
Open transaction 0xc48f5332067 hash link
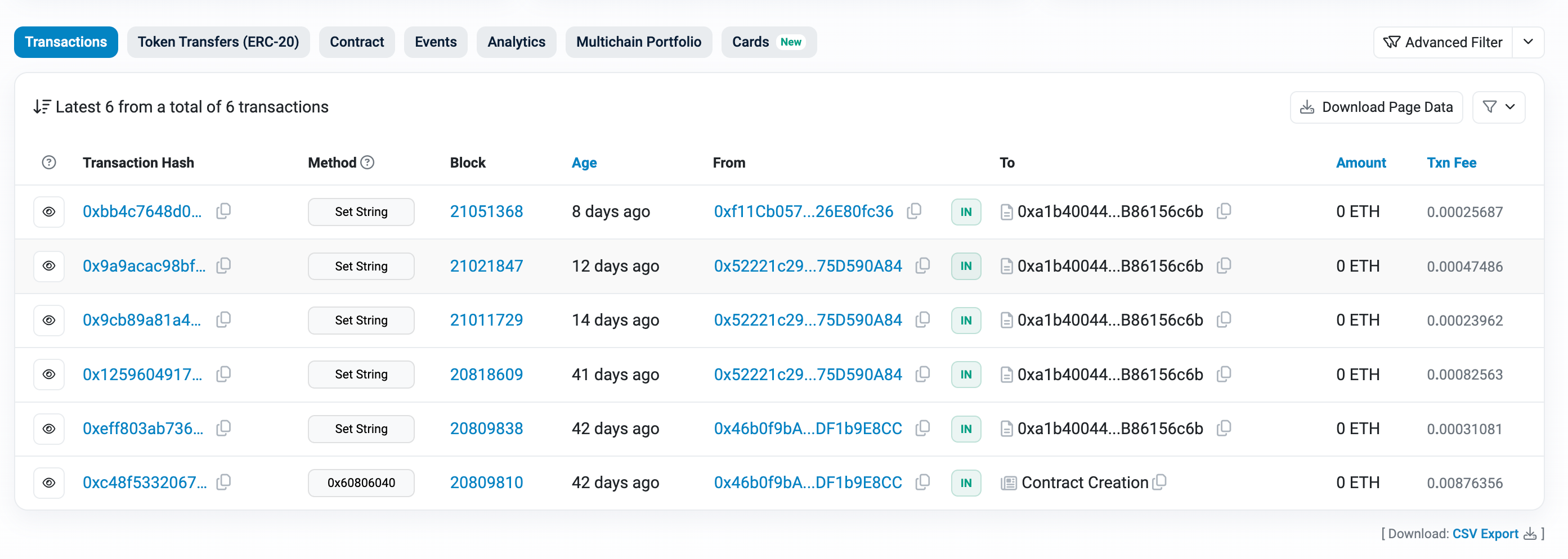(x=145, y=483)
